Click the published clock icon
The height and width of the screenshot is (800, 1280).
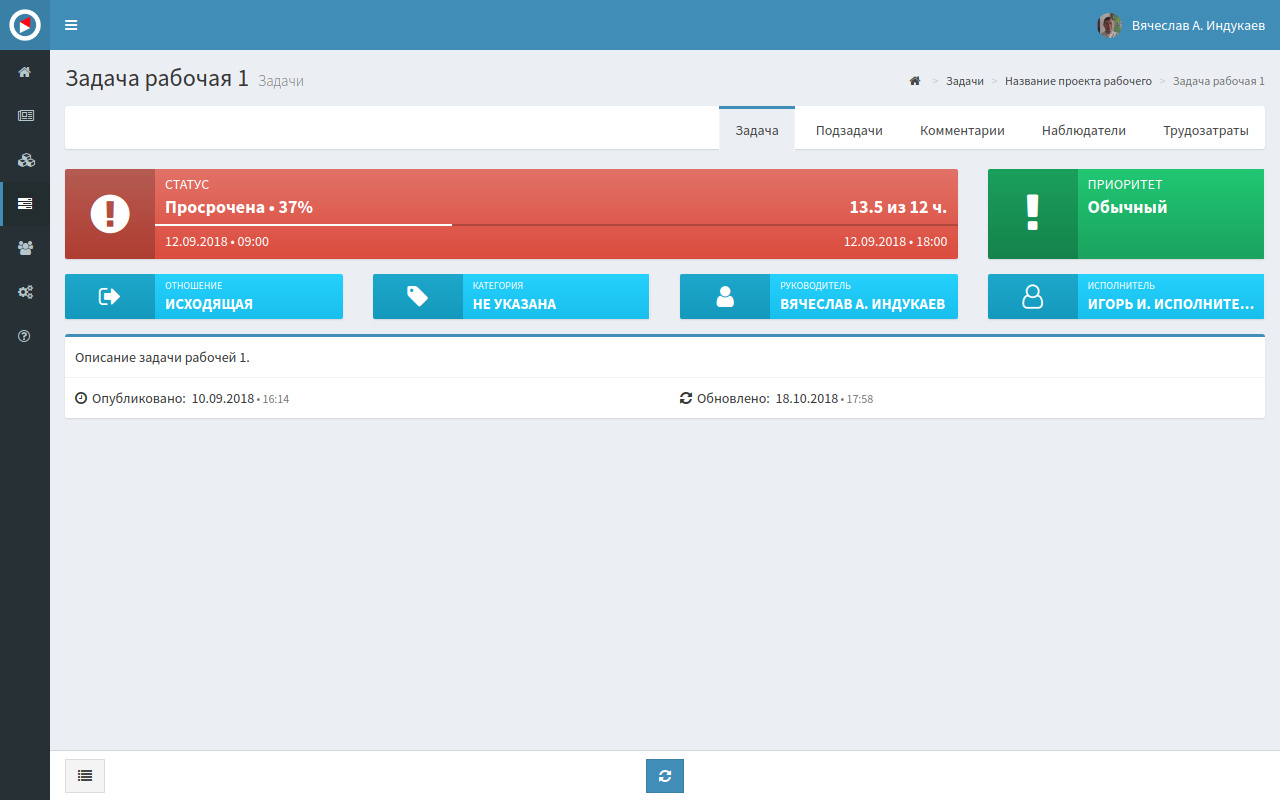(81, 398)
